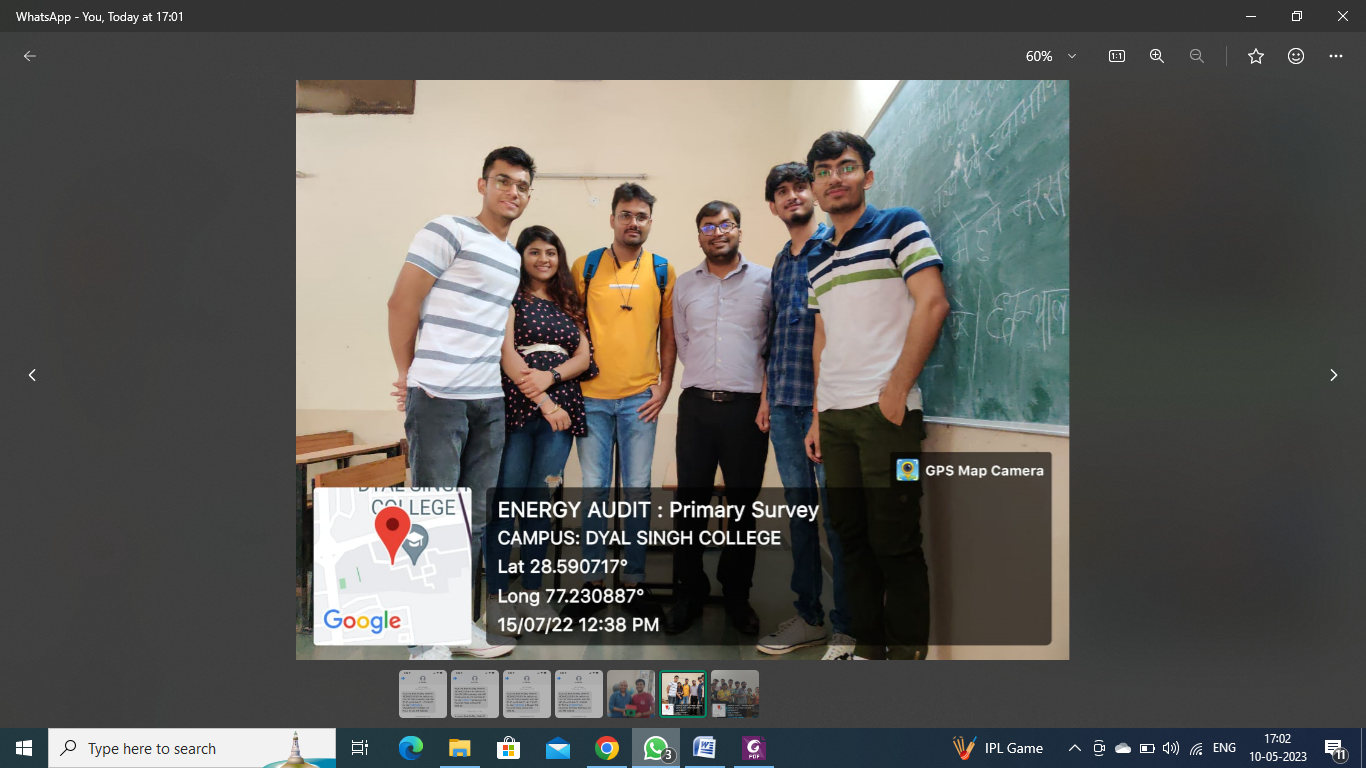Star this photo message

click(x=1256, y=56)
